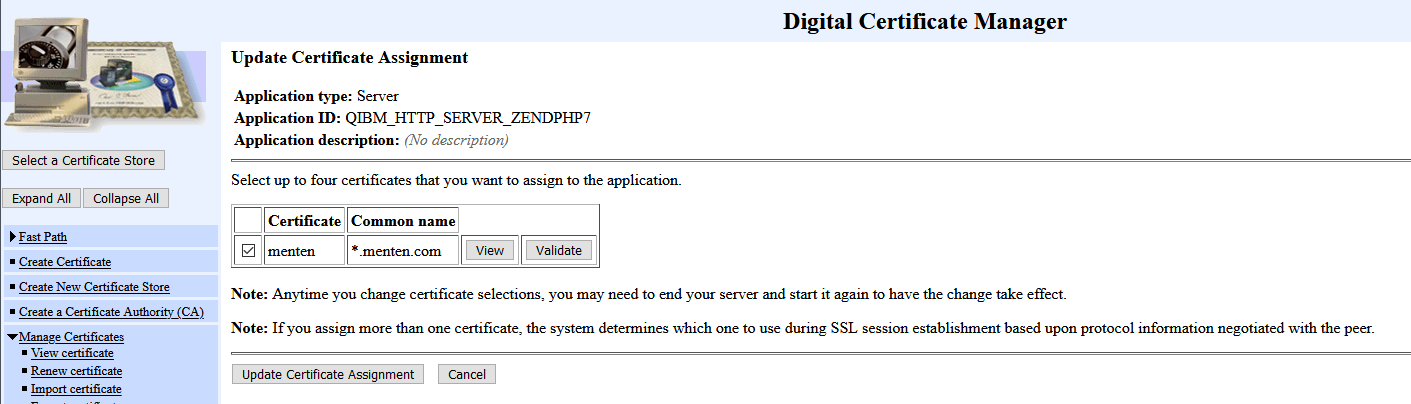Click the Update Certificate Assignment button
Image resolution: width=1411 pixels, height=404 pixels.
[x=328, y=375]
